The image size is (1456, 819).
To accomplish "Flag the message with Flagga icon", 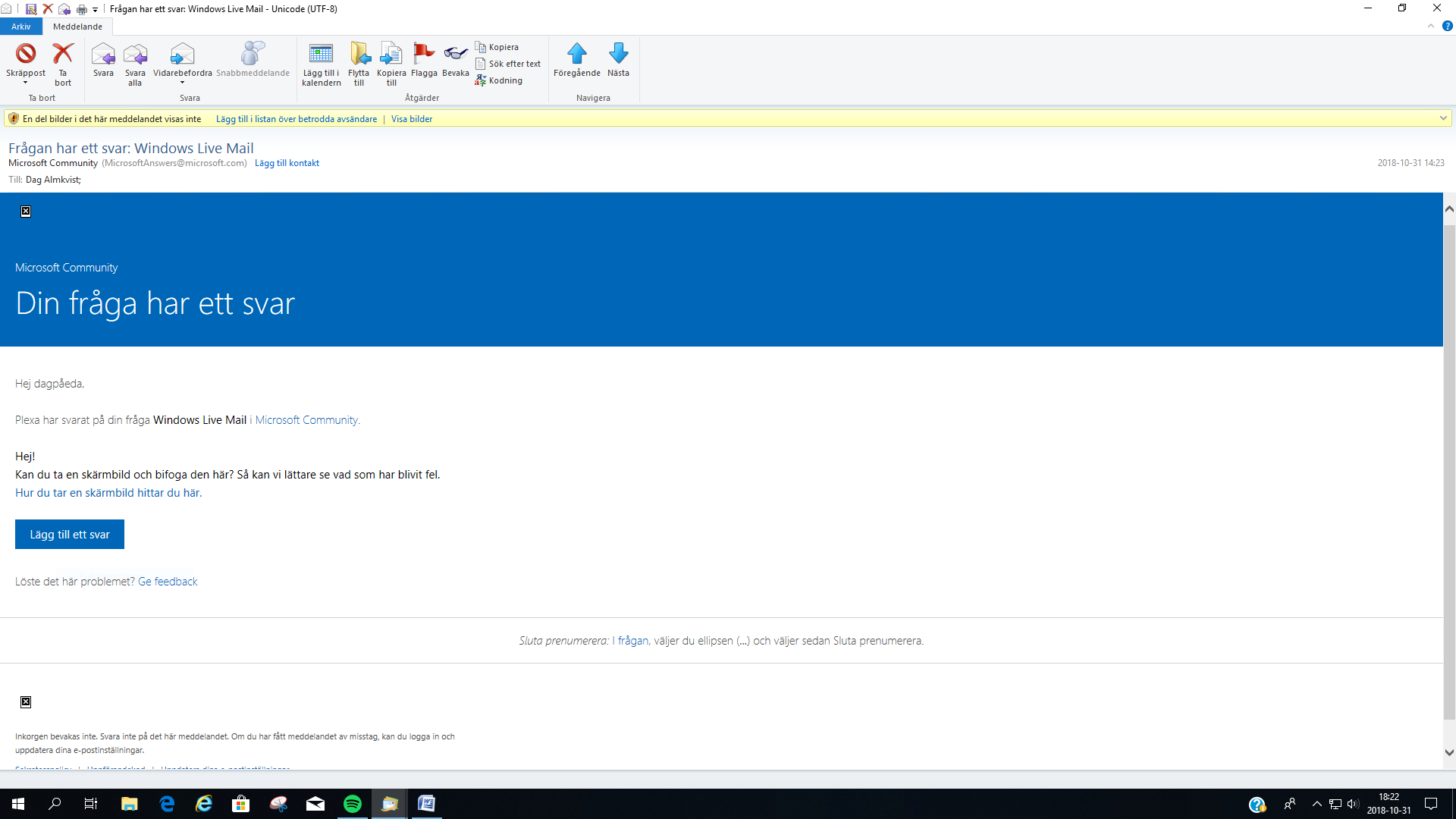I will (424, 54).
